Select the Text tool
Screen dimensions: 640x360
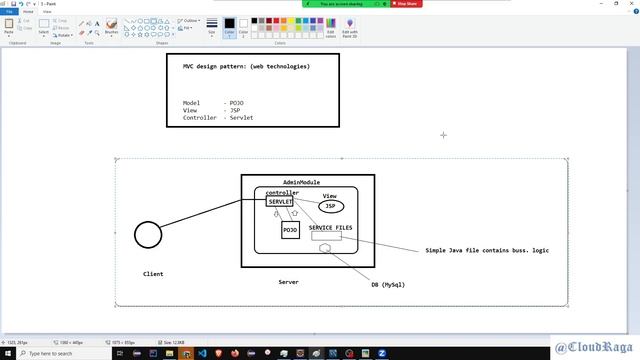point(97,24)
